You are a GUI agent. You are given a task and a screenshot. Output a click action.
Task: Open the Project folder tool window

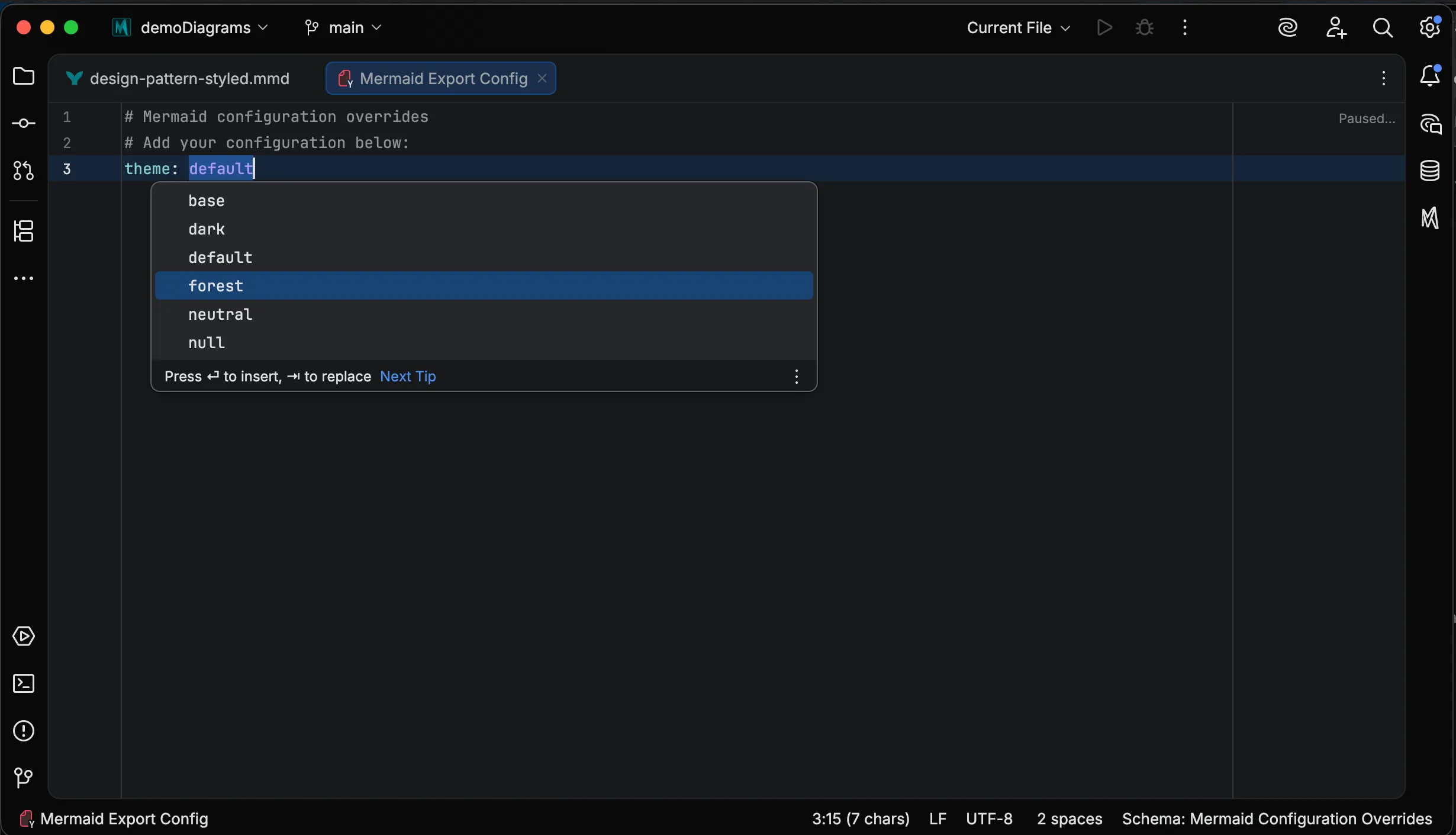(x=24, y=77)
